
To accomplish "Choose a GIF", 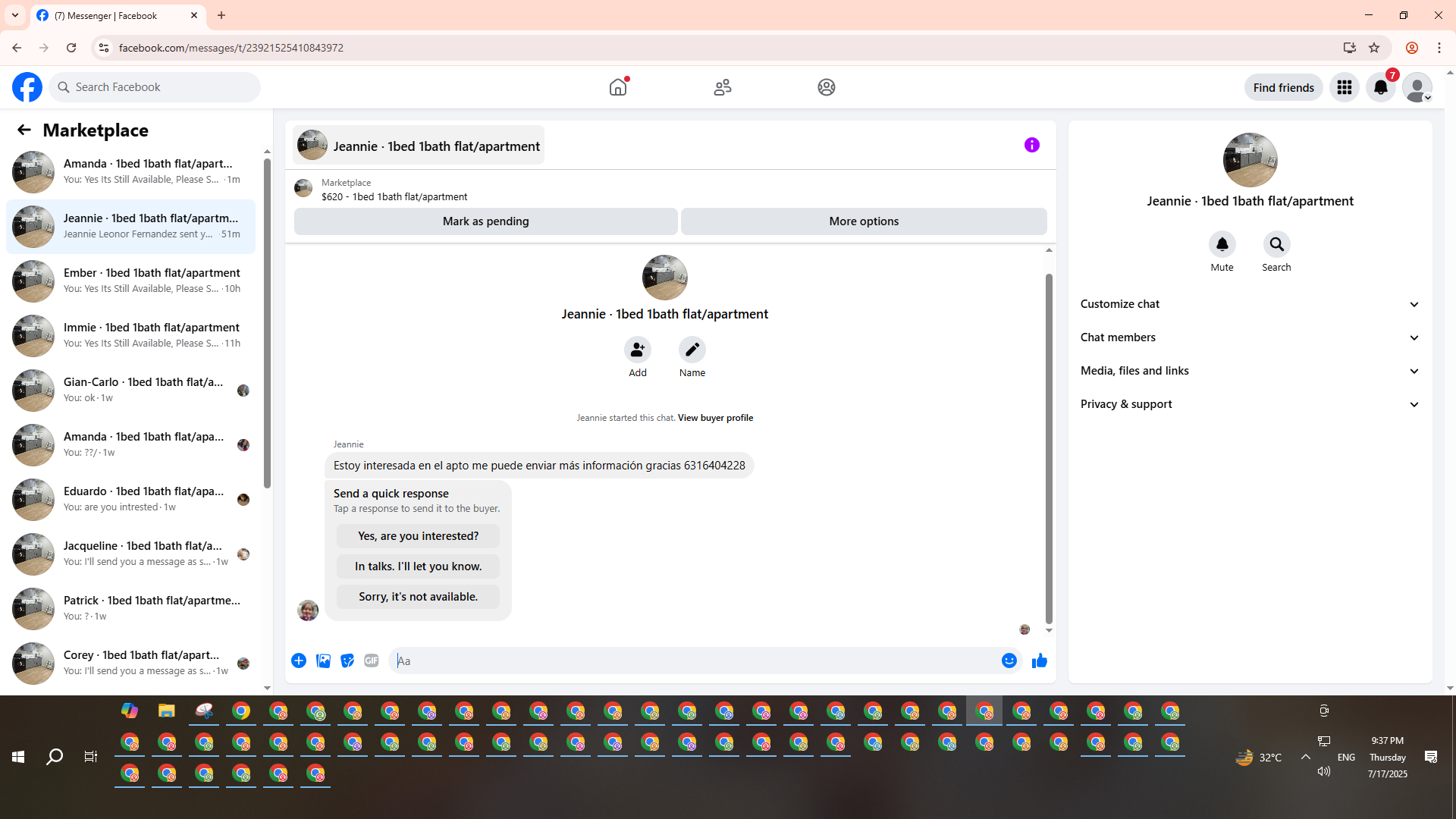I will tap(372, 661).
